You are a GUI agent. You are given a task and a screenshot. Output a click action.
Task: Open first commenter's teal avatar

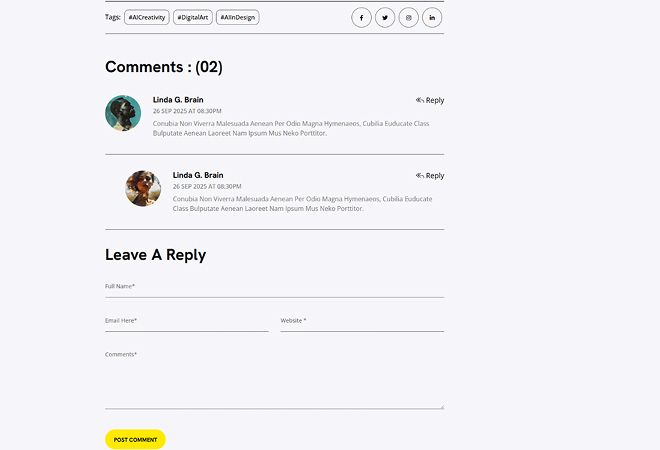pos(123,113)
